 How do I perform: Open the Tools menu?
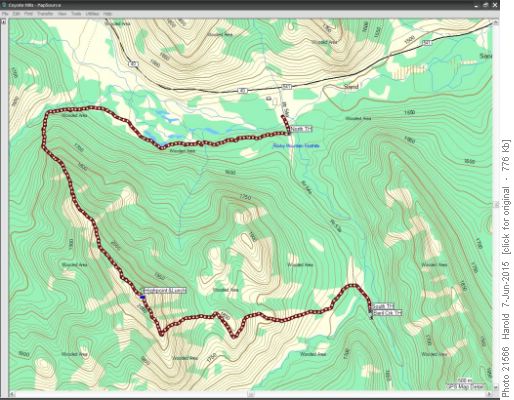click(x=76, y=14)
